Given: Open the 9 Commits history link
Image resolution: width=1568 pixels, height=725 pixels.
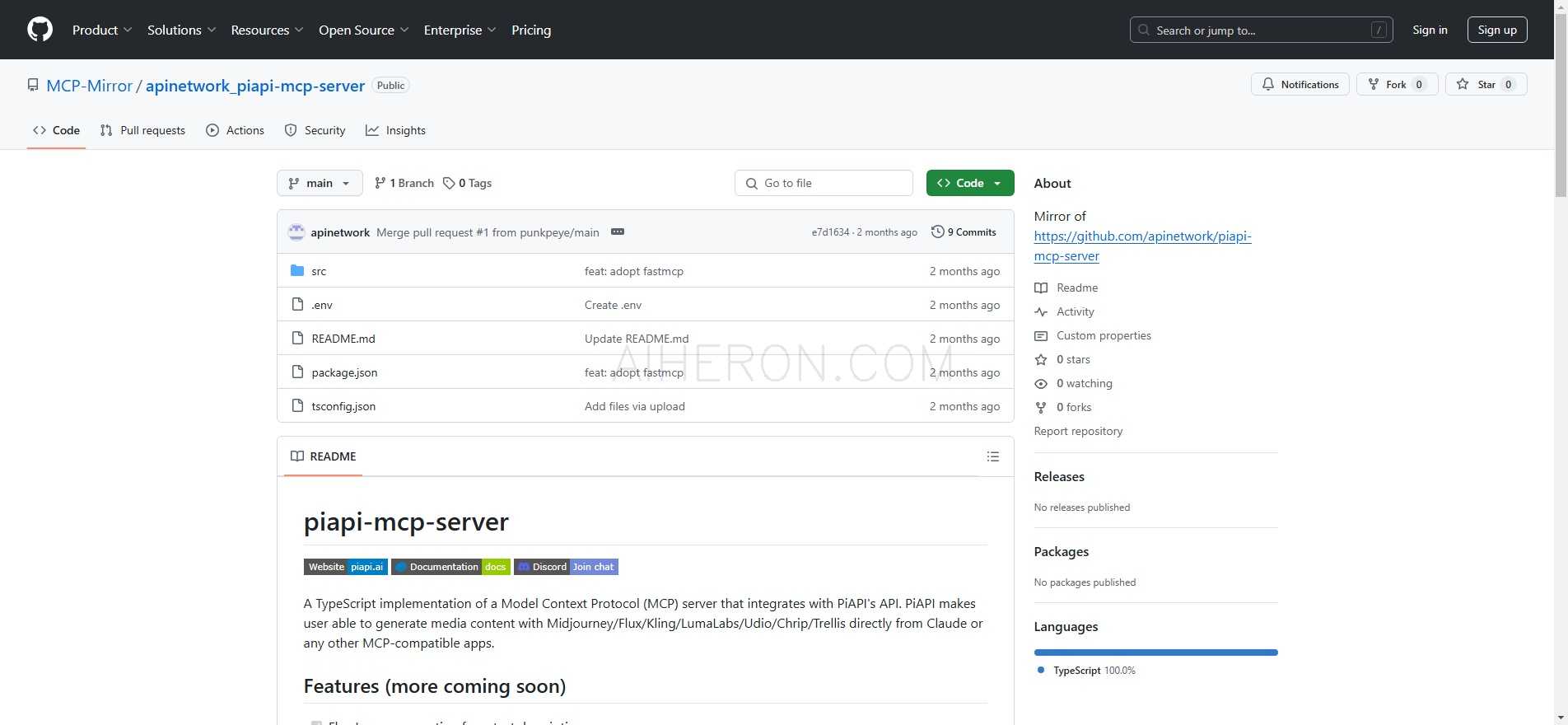Looking at the screenshot, I should pos(964,232).
